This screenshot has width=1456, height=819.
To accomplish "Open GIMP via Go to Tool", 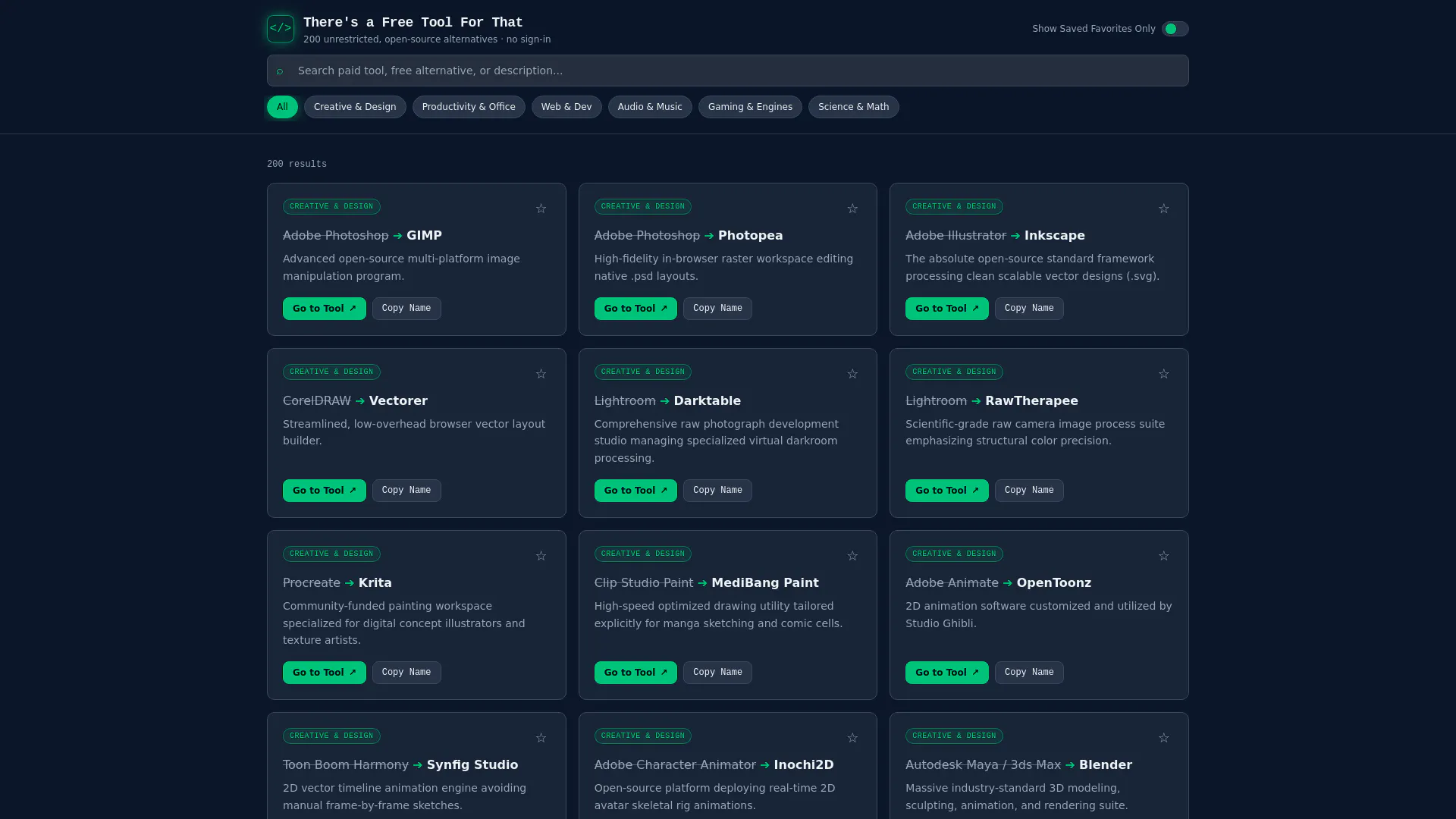I will (325, 309).
